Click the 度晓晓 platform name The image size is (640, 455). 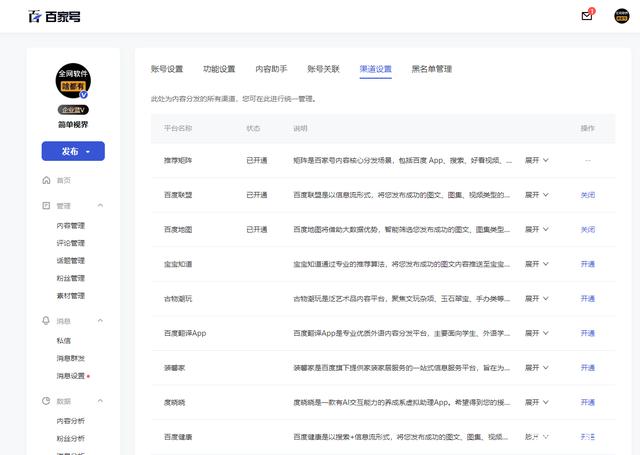pyautogui.click(x=175, y=402)
